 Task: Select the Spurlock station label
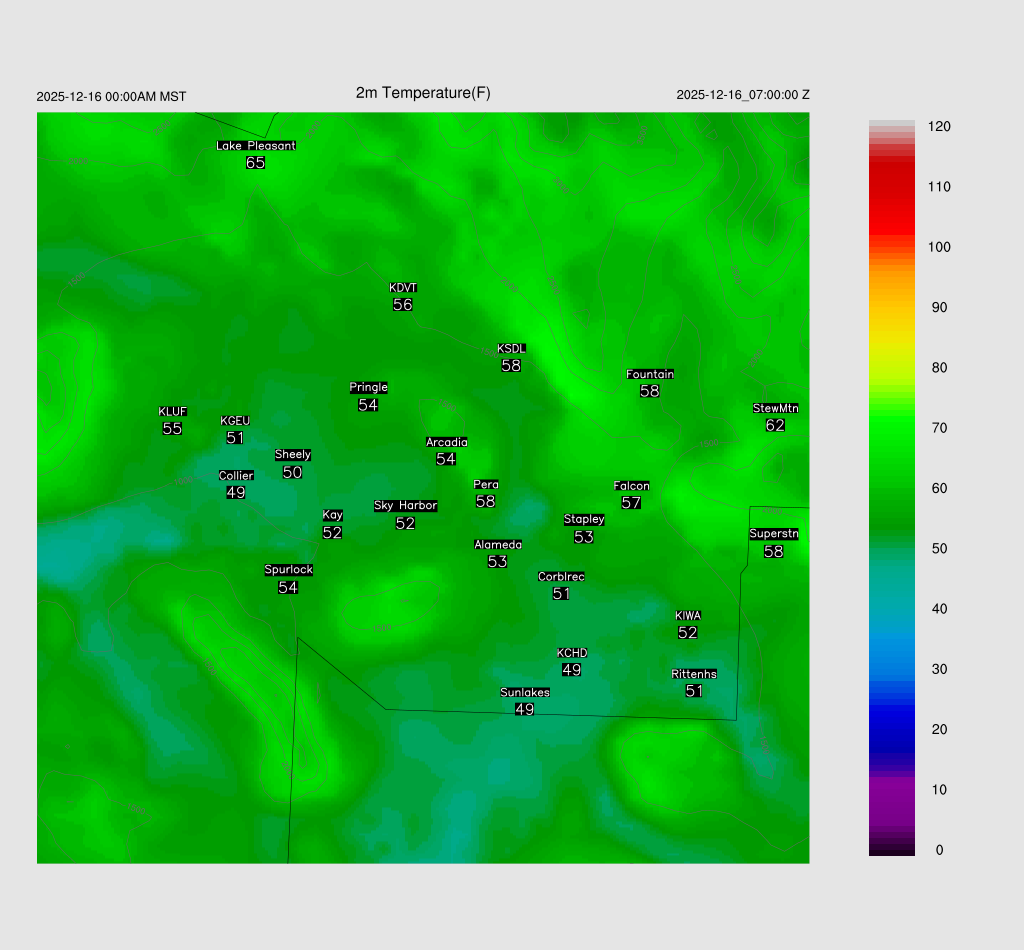click(288, 570)
